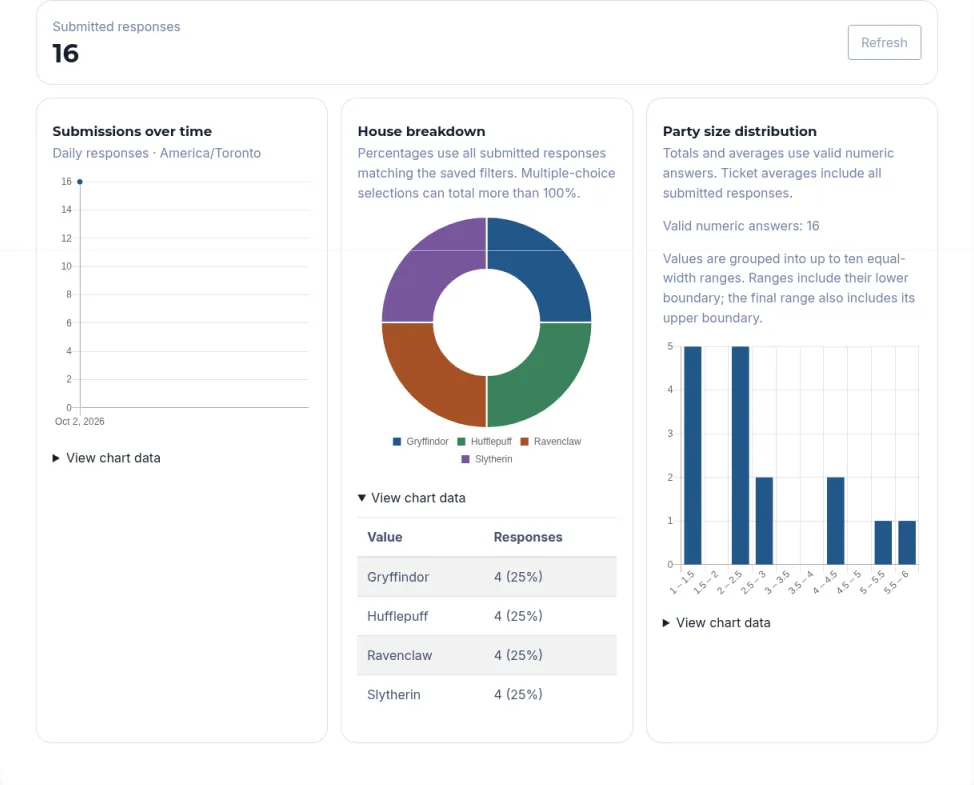The image size is (974, 785).
Task: Click the histogram bar for range 5.5–6
Action: tap(907, 543)
